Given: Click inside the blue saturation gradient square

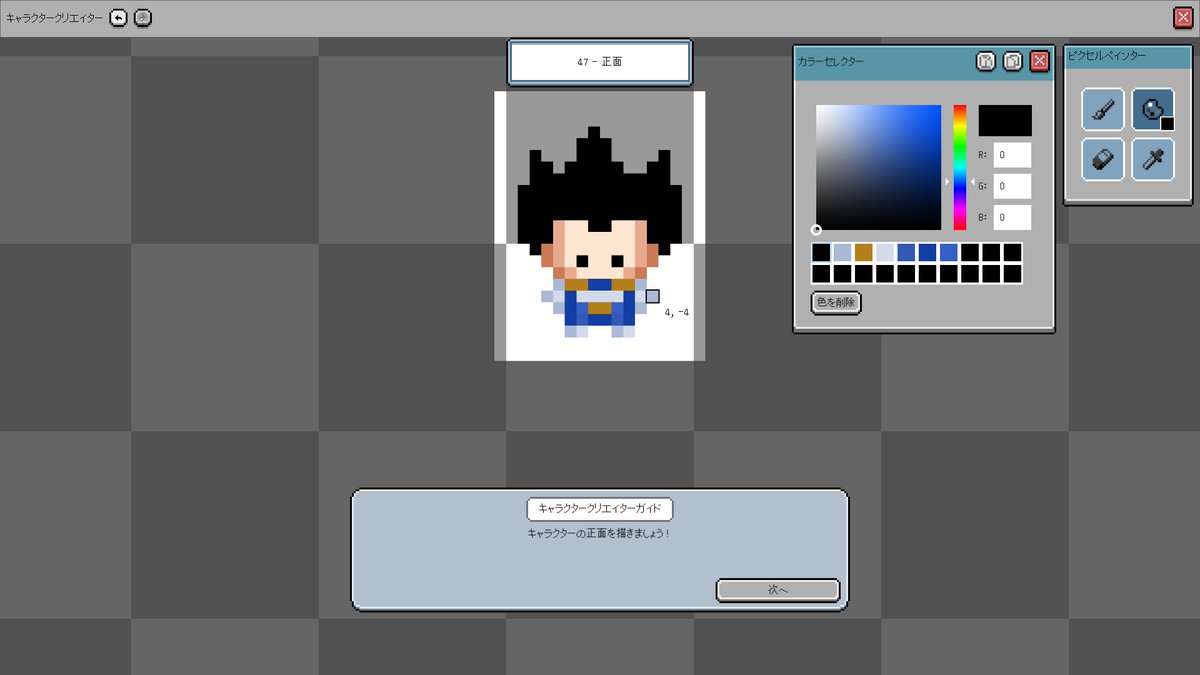Looking at the screenshot, I should coord(878,167).
